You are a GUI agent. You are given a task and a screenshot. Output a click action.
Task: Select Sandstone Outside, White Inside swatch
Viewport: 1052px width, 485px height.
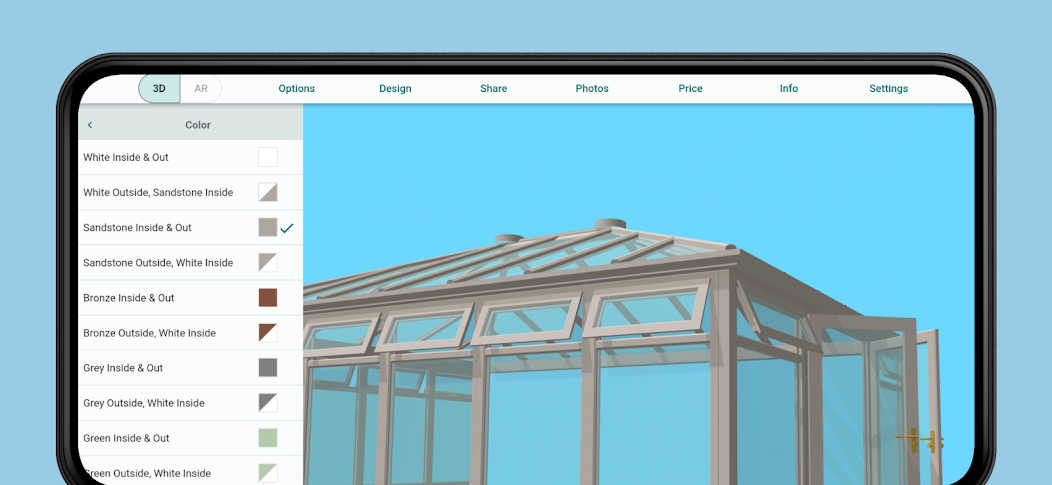267,263
